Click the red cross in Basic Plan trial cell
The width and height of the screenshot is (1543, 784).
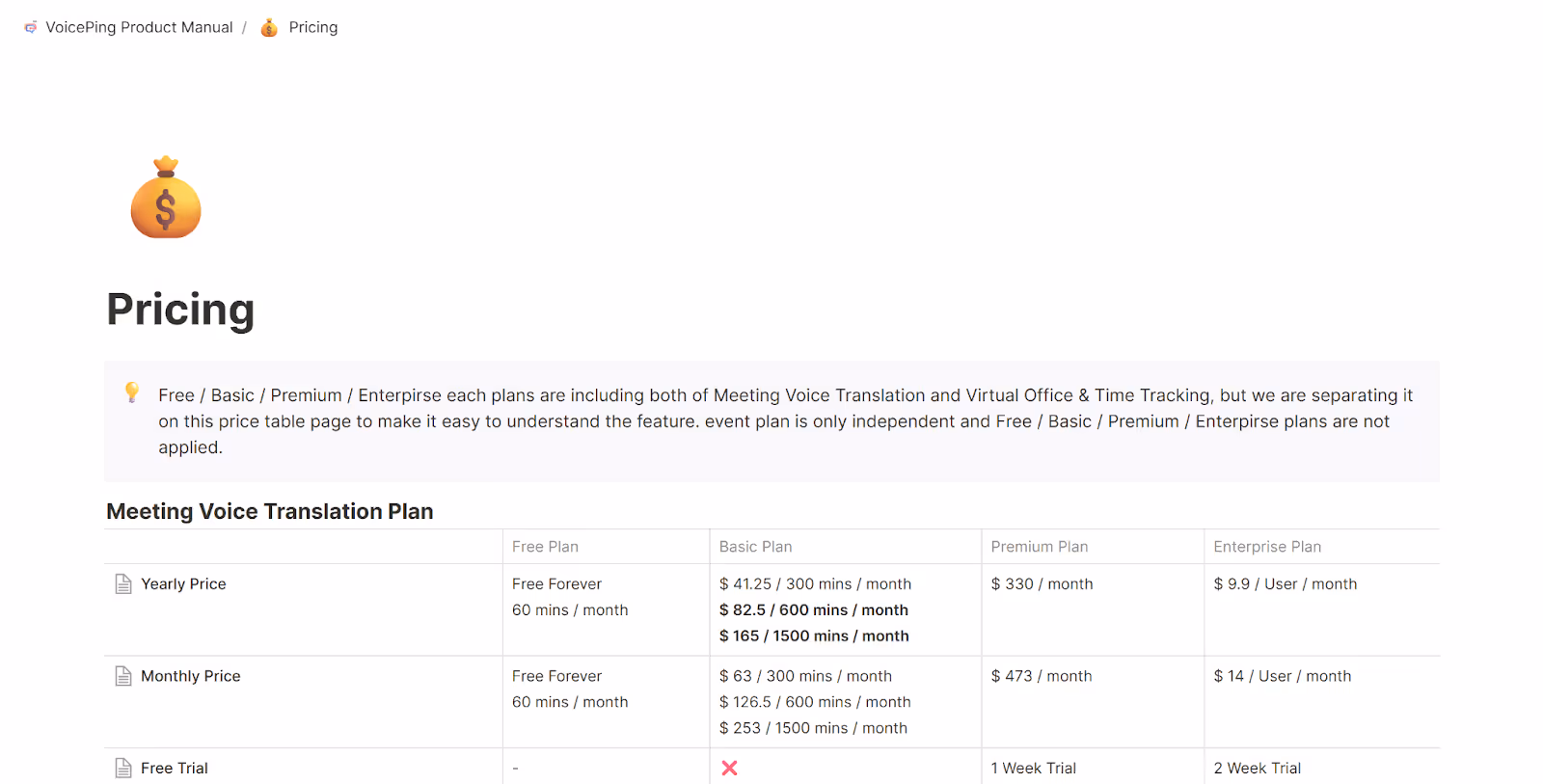pos(729,768)
